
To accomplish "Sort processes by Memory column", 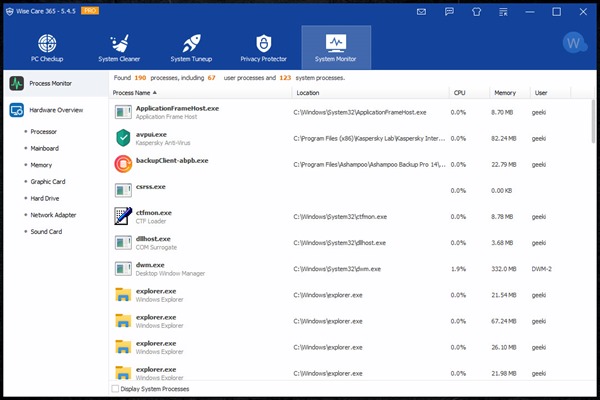I will coord(504,93).
